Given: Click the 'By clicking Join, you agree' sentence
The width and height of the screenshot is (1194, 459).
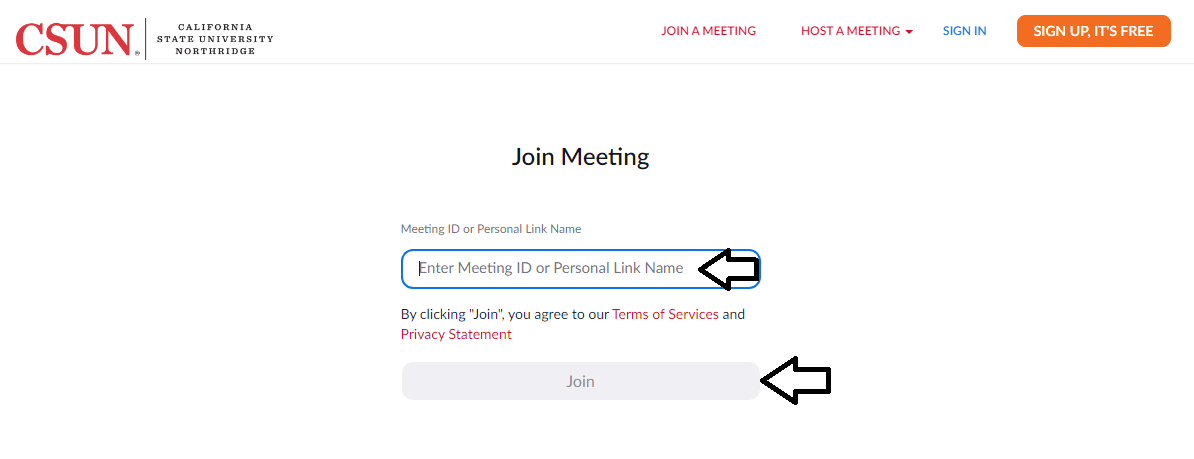Looking at the screenshot, I should (x=573, y=324).
